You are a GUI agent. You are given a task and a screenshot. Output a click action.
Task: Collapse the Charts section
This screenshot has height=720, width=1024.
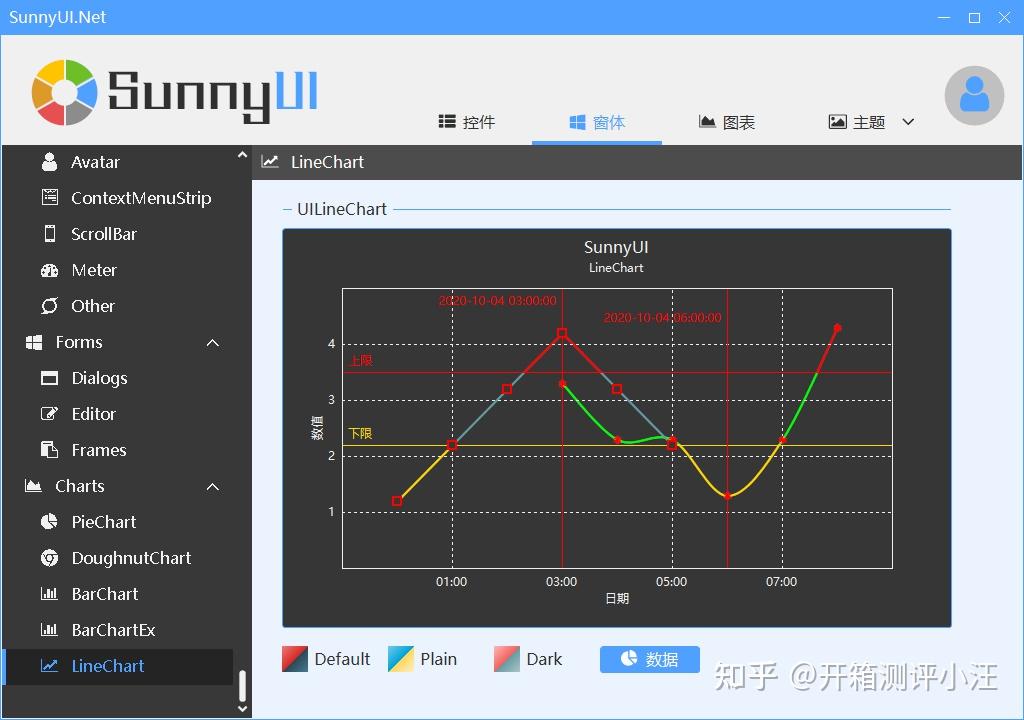pyautogui.click(x=212, y=486)
